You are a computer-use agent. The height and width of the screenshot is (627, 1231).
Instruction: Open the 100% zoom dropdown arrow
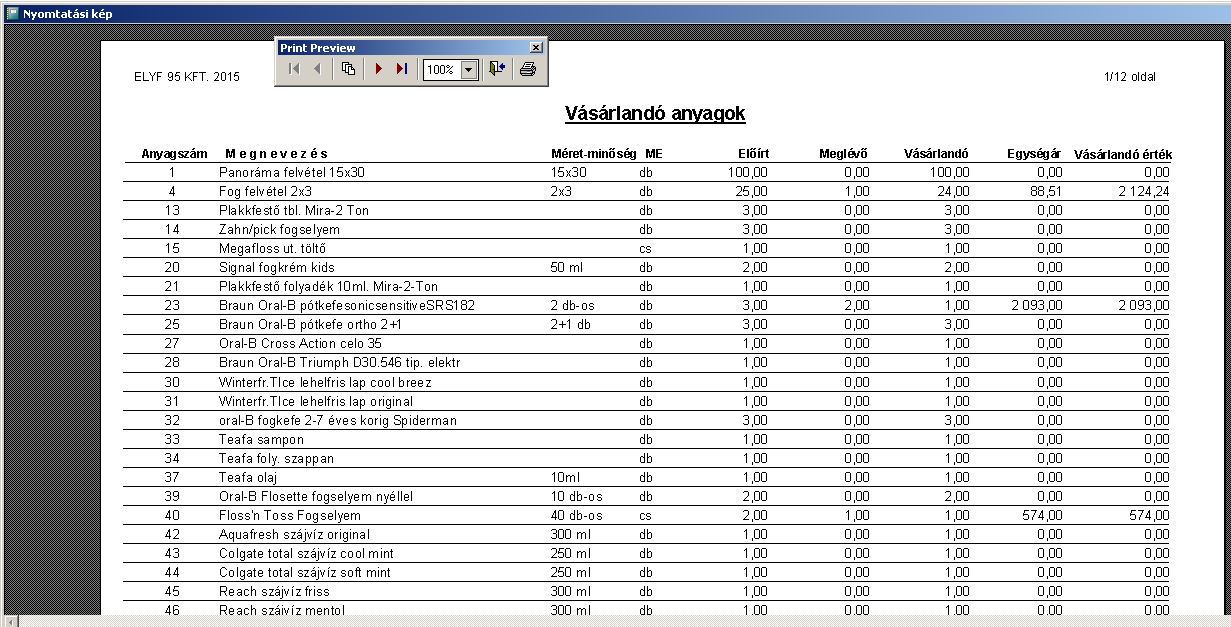pos(469,70)
